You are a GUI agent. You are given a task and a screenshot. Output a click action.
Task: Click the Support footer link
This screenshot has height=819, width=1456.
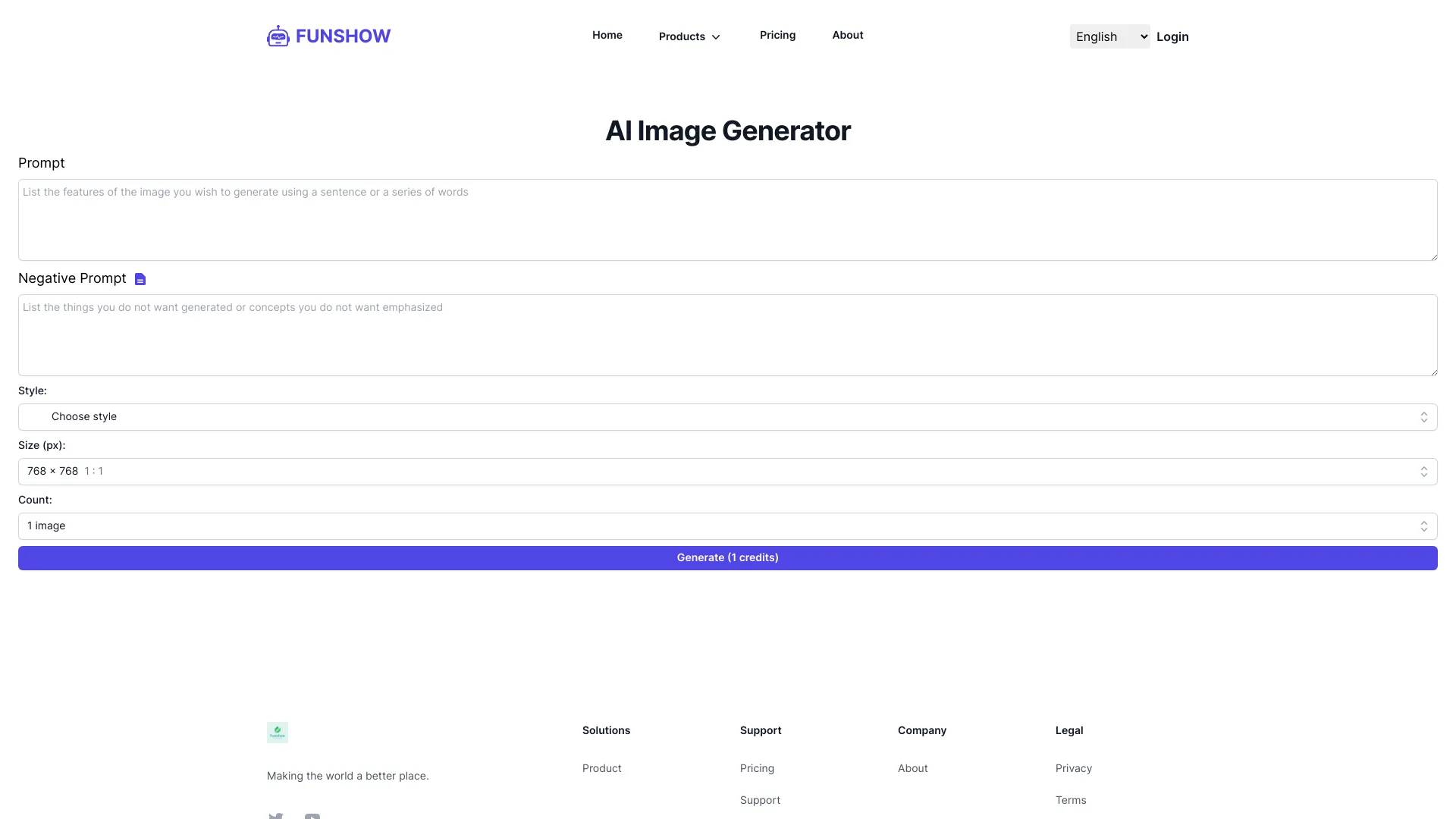(760, 800)
